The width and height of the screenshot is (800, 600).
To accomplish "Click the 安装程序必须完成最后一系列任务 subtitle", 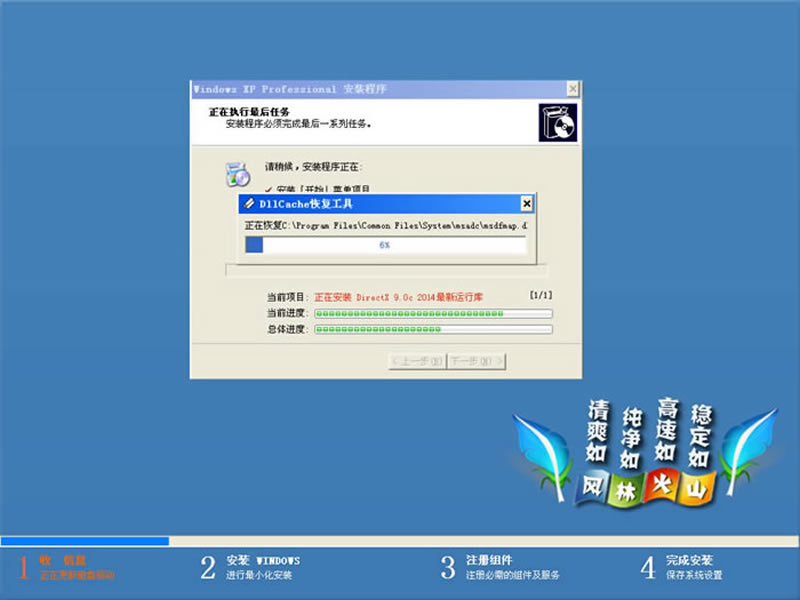I will pos(298,123).
